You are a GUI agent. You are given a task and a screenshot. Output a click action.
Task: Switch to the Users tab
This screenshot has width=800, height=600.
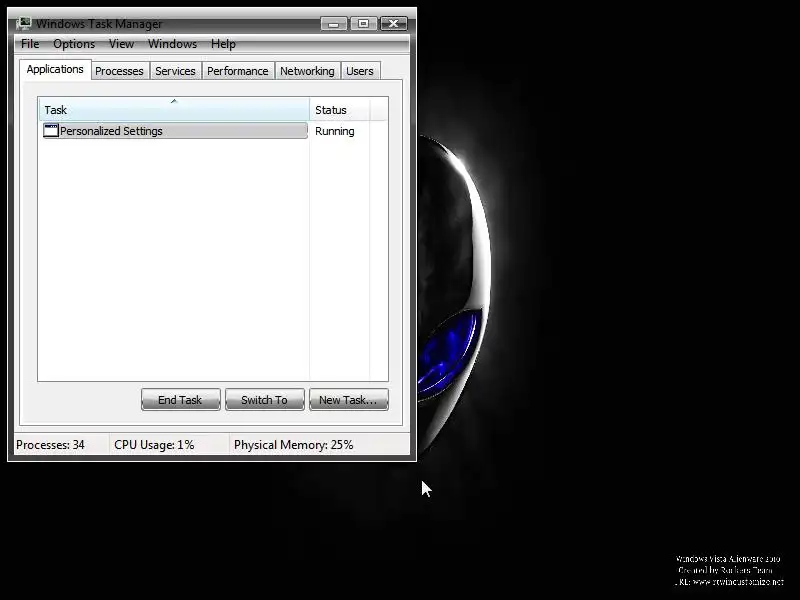pos(360,71)
